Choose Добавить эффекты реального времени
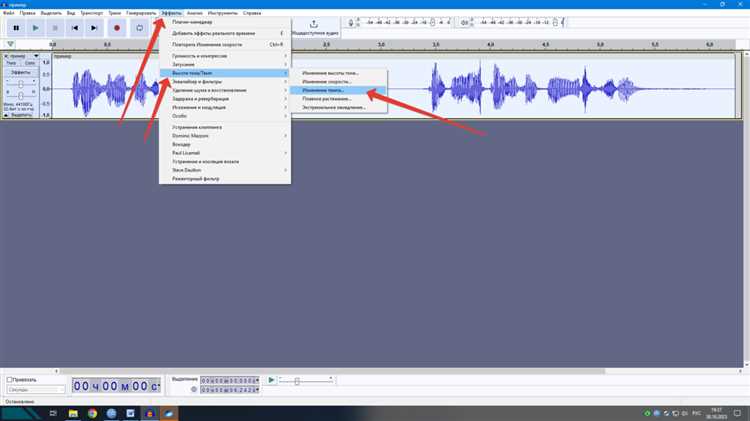 [x=225, y=33]
